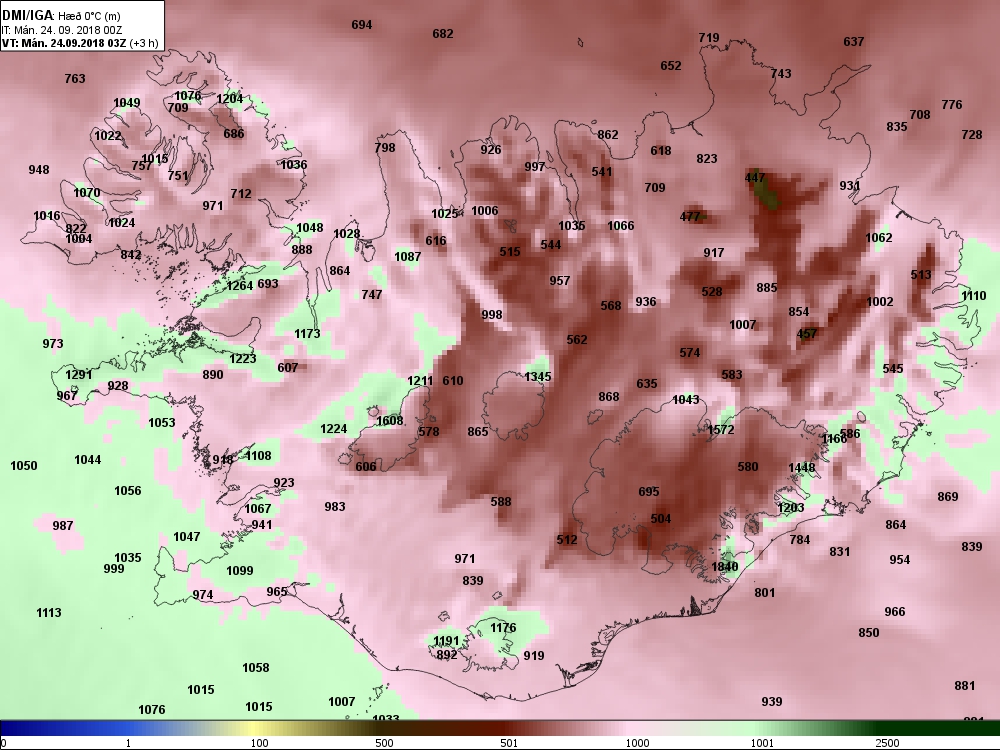Screen dimensions: 1000x750
Task: Click the map value 1173
Action: click(x=307, y=333)
